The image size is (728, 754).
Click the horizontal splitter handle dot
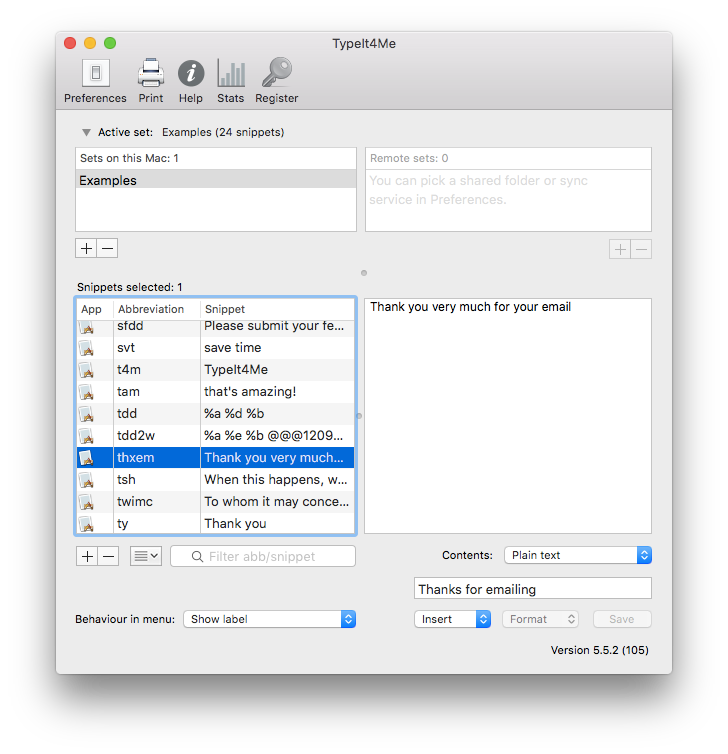click(364, 273)
